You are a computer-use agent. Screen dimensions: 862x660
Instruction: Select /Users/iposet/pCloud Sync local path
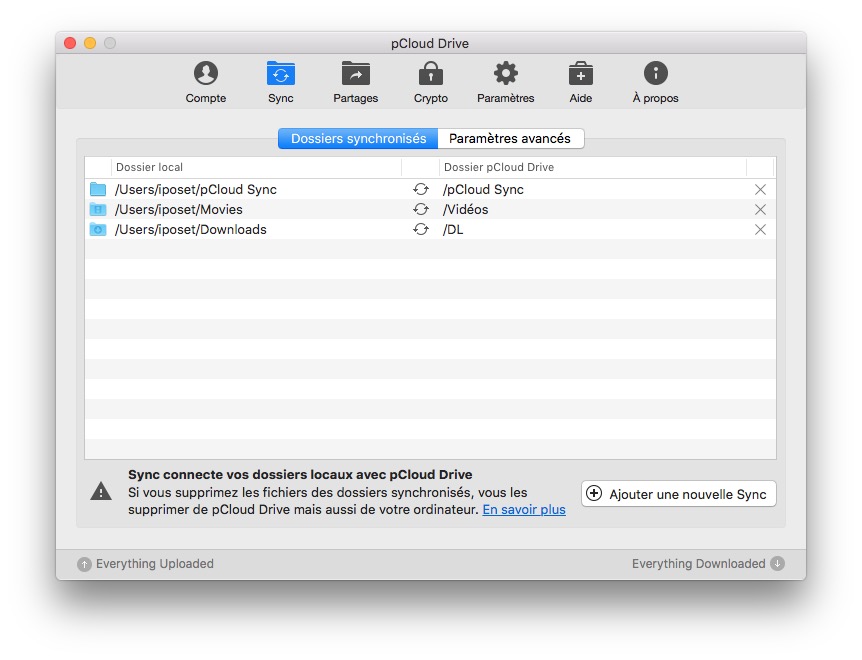(196, 190)
